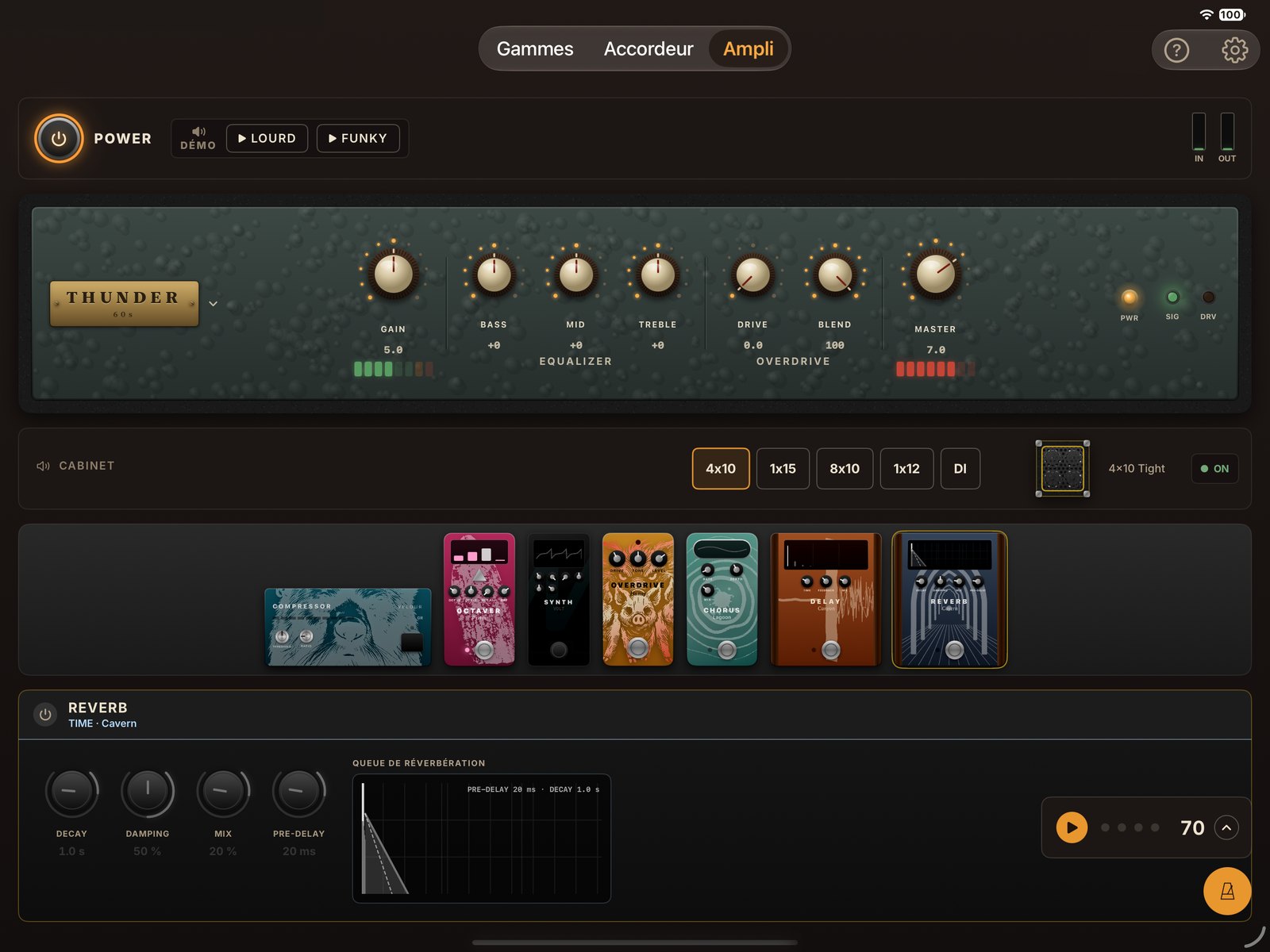Choose the 4x10 cabinet option
Image resolution: width=1270 pixels, height=952 pixels.
(721, 469)
